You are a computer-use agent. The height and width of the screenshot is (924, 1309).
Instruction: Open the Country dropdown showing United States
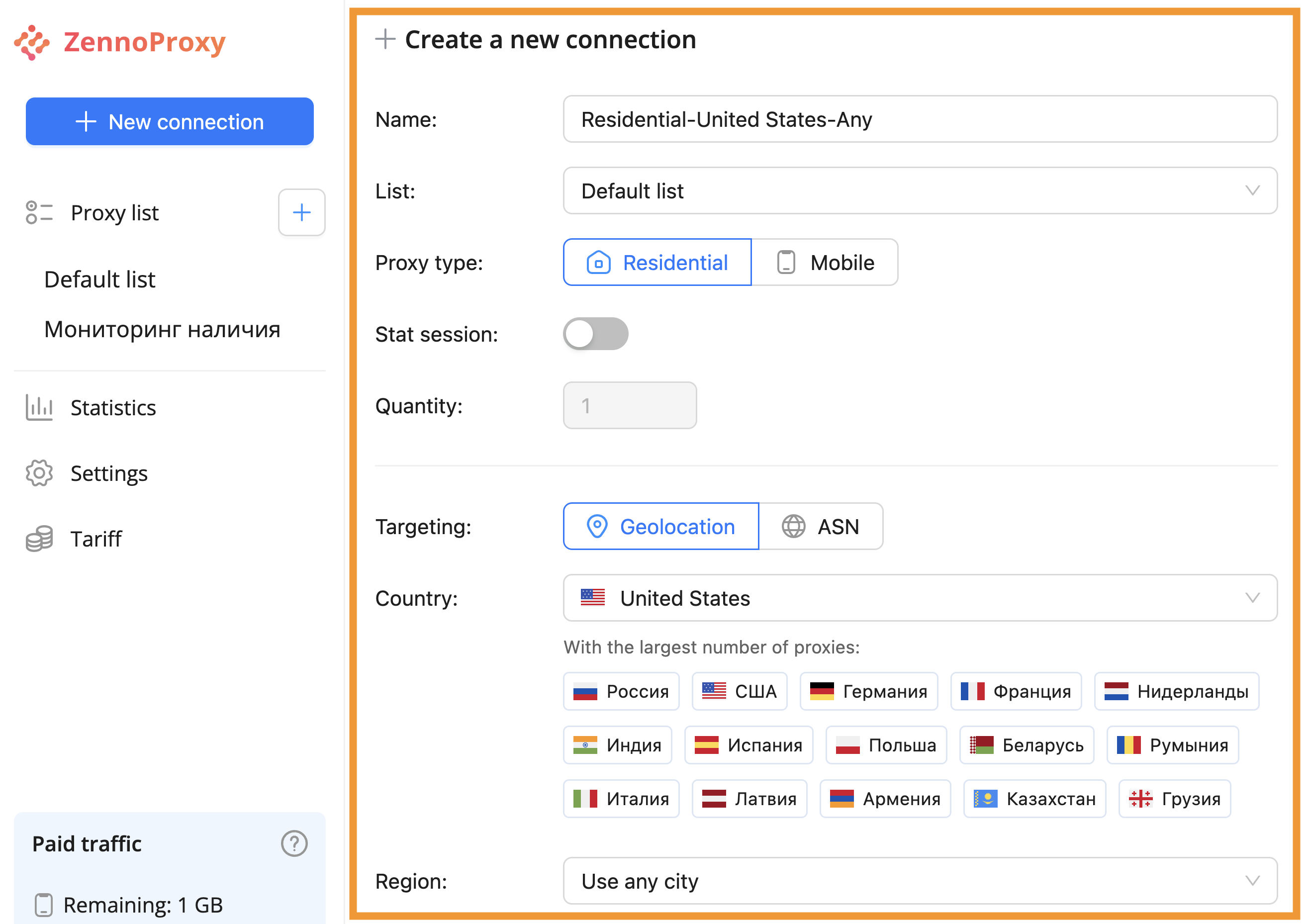[x=920, y=598]
